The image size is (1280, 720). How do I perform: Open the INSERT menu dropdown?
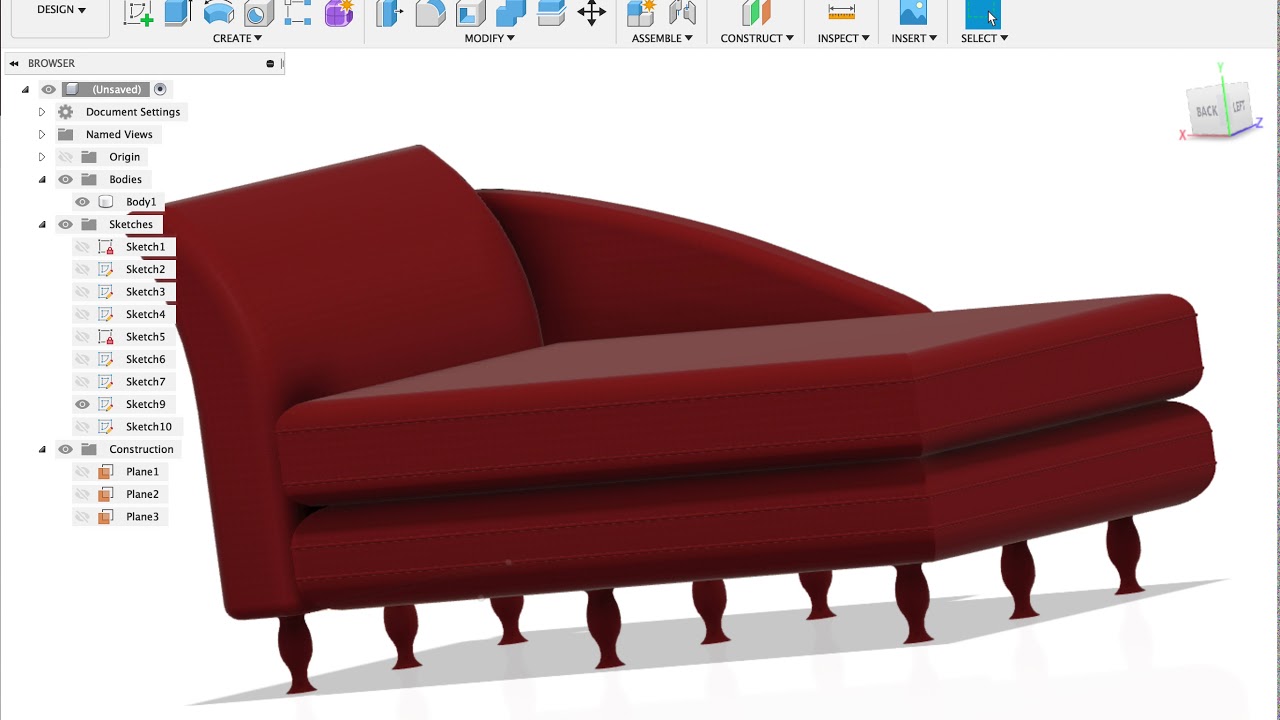point(914,38)
